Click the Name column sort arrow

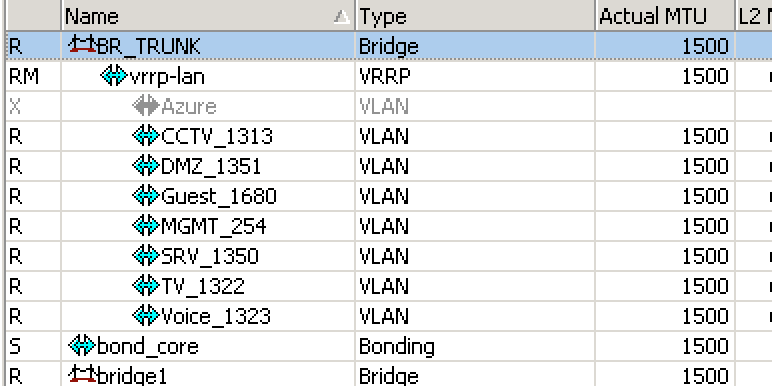[x=341, y=17]
